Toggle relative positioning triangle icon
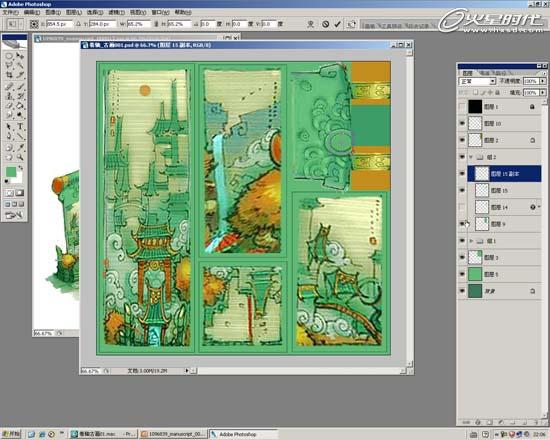 (x=79, y=24)
